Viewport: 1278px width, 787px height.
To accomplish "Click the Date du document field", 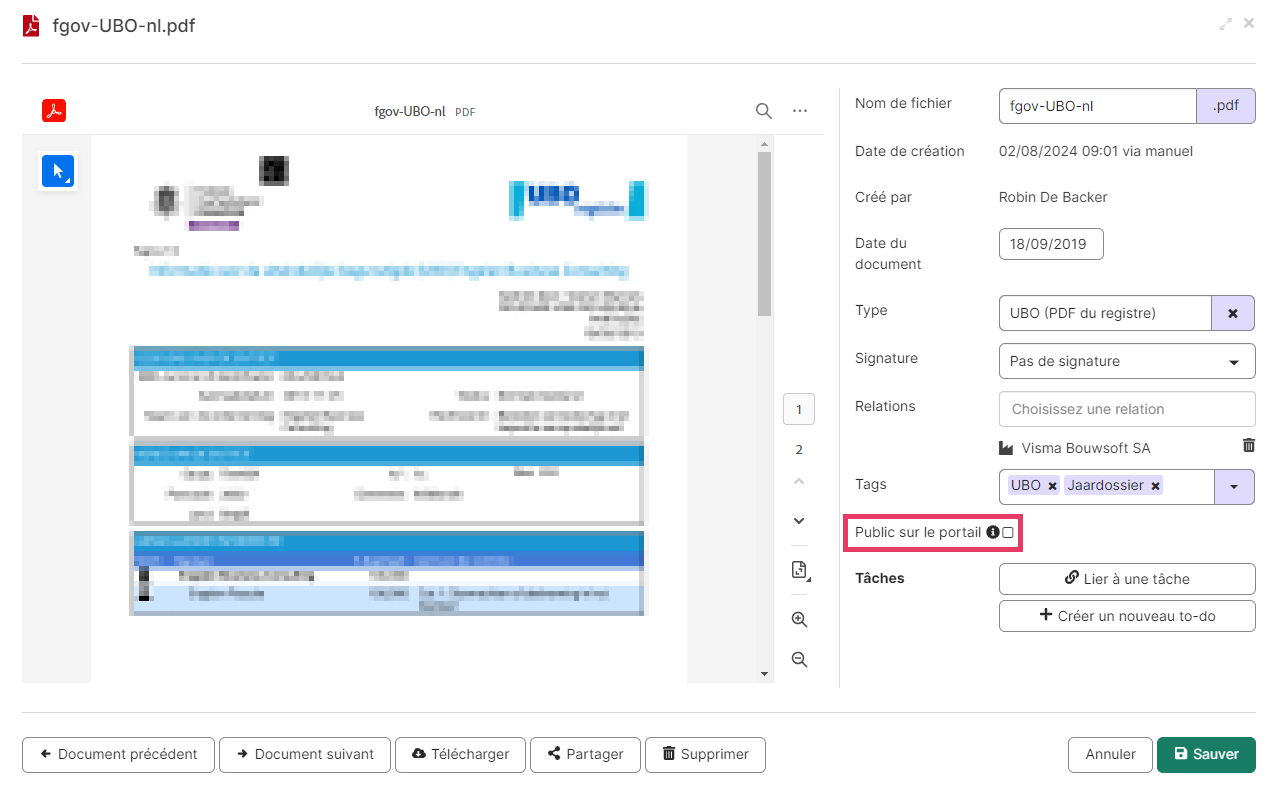I will [x=1051, y=244].
